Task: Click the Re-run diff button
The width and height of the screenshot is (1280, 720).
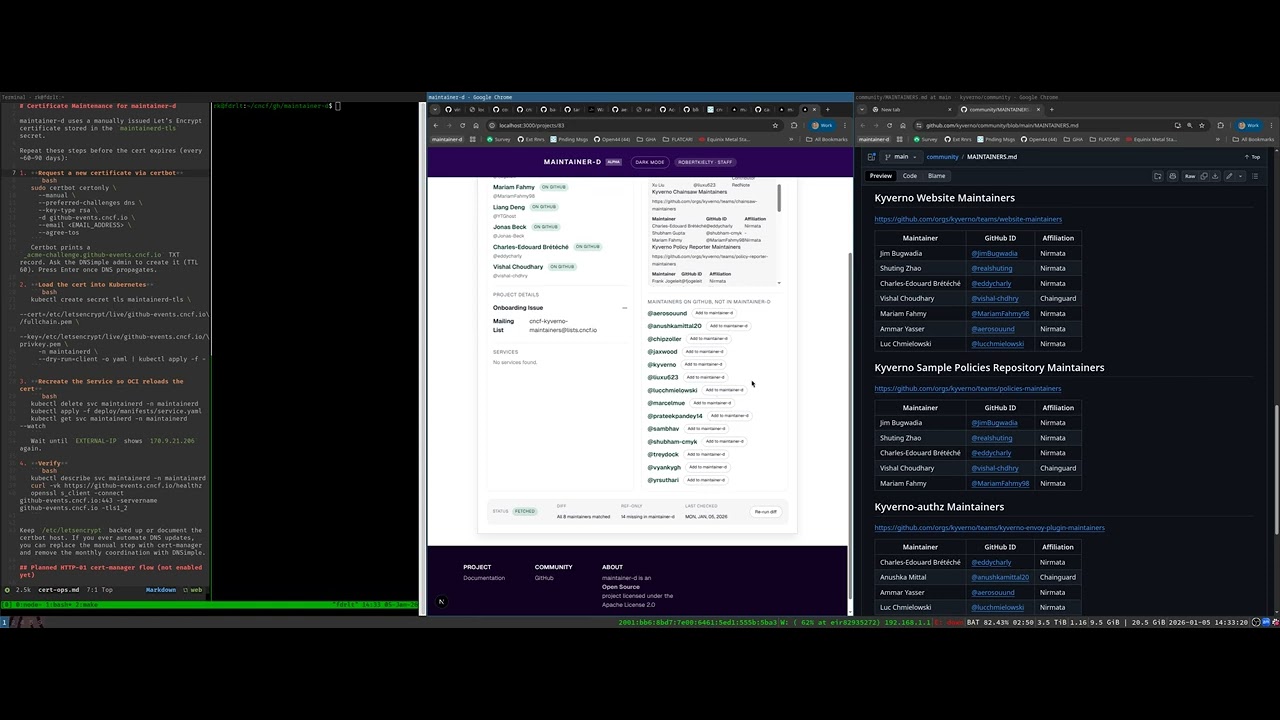Action: click(765, 511)
